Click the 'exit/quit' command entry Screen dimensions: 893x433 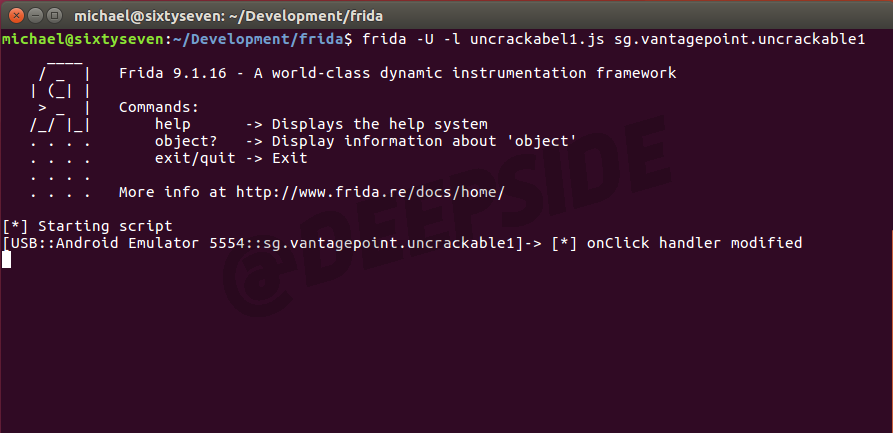[195, 158]
